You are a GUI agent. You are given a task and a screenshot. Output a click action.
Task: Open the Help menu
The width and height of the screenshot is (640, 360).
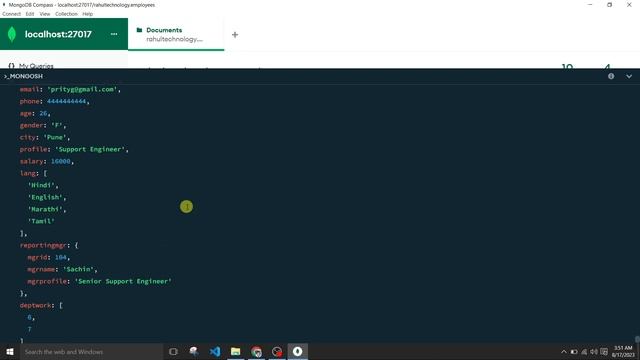tap(87, 14)
